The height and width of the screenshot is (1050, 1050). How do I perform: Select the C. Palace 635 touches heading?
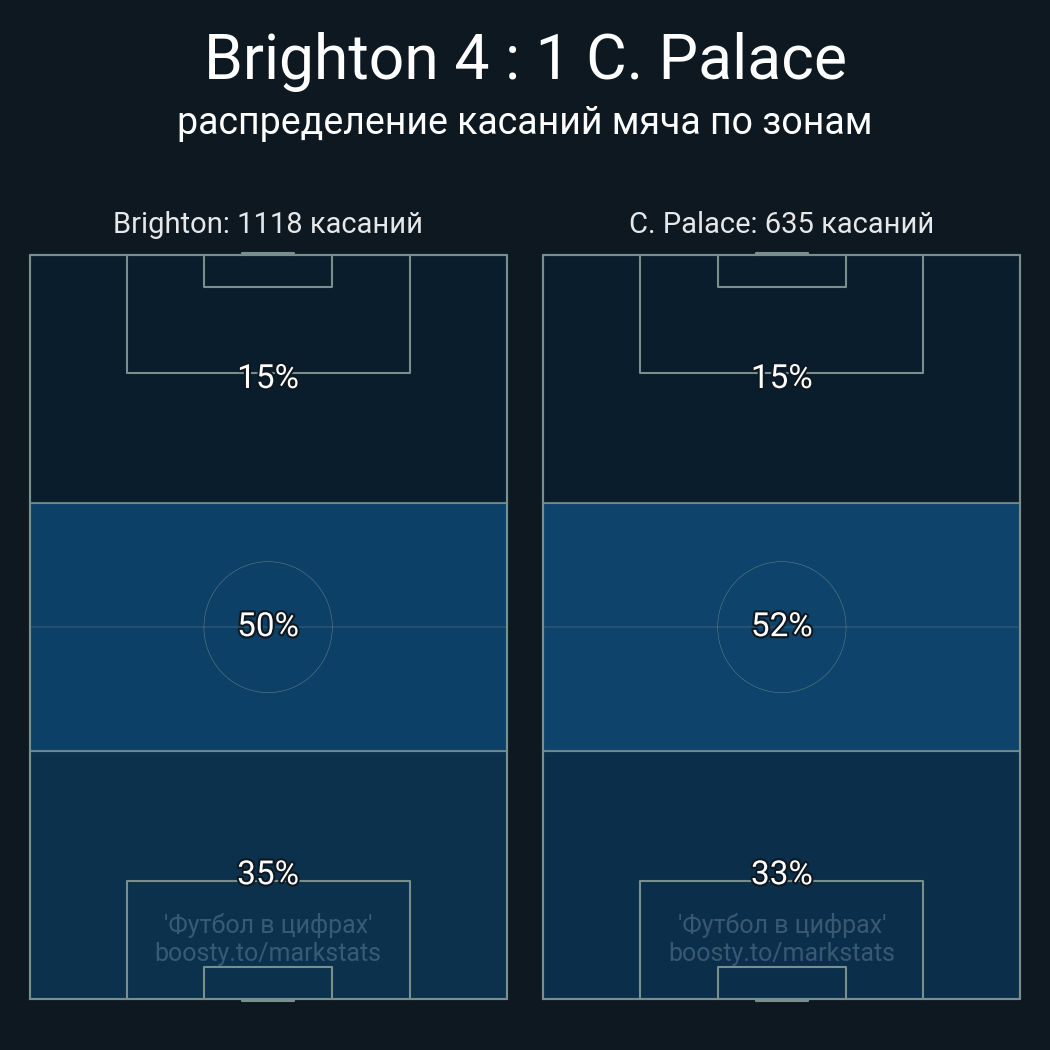point(781,223)
